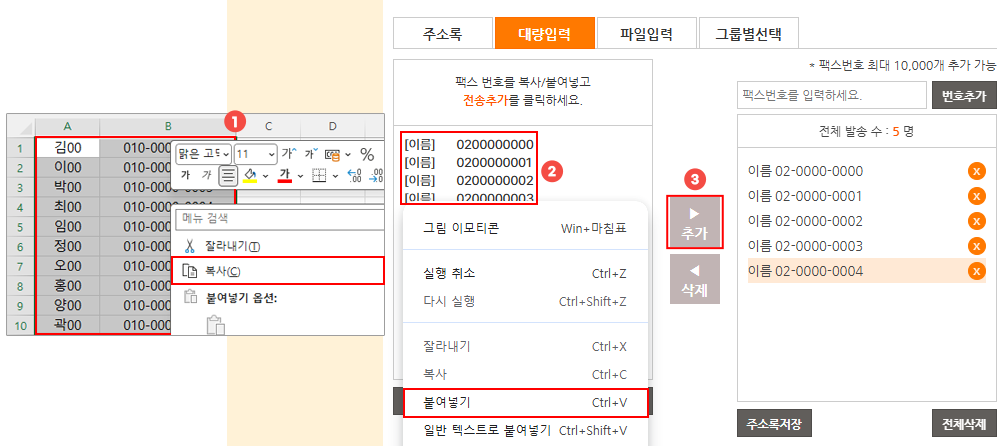Click the yellow fill color bucket icon
This screenshot has height=446, width=1000.
[x=250, y=176]
